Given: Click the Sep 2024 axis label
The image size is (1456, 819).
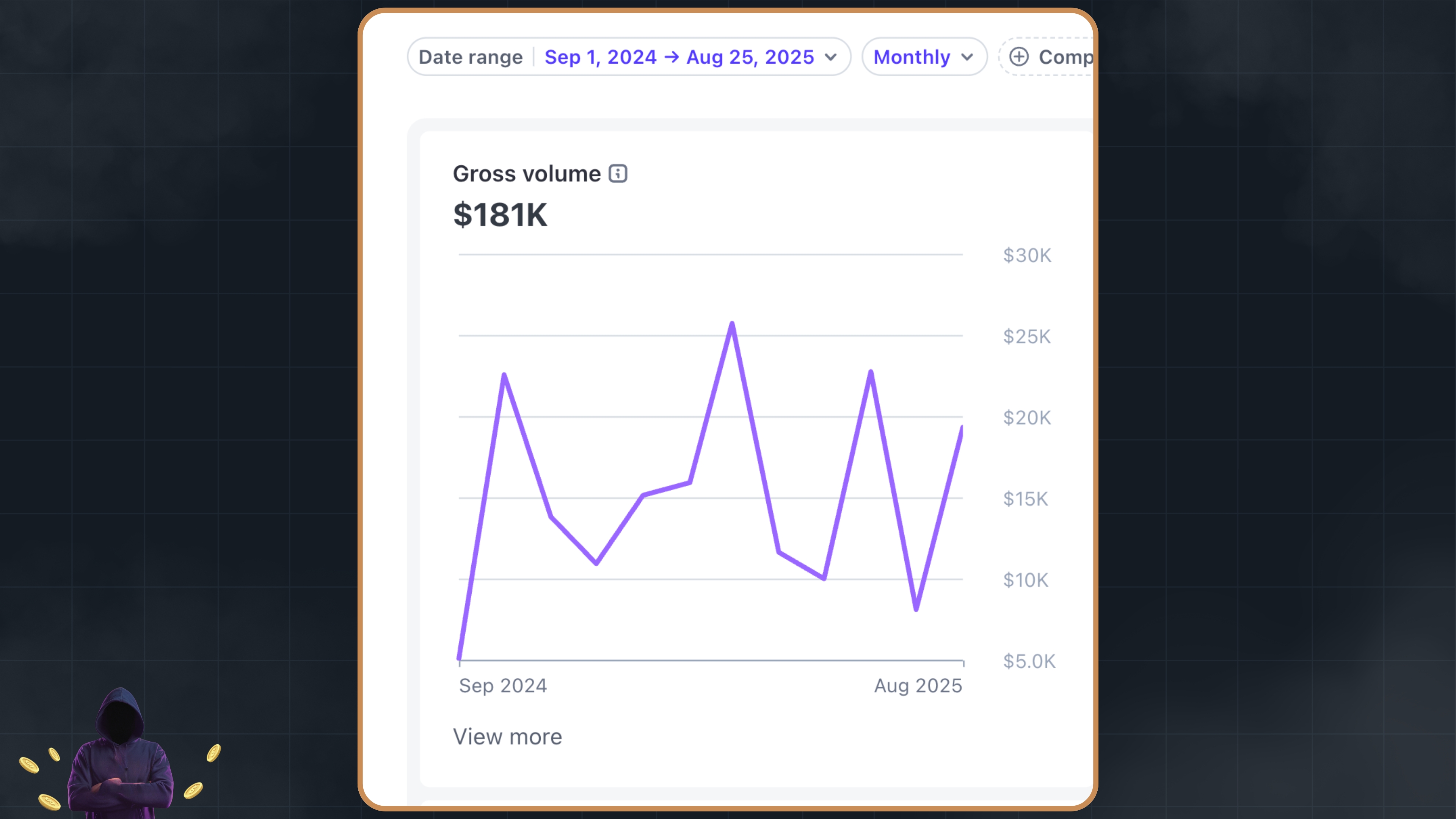Looking at the screenshot, I should 502,686.
